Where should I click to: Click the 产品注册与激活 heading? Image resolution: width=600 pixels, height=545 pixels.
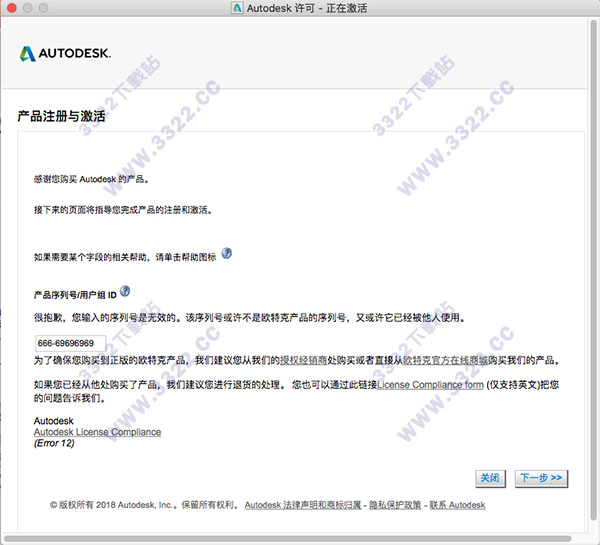coord(61,116)
